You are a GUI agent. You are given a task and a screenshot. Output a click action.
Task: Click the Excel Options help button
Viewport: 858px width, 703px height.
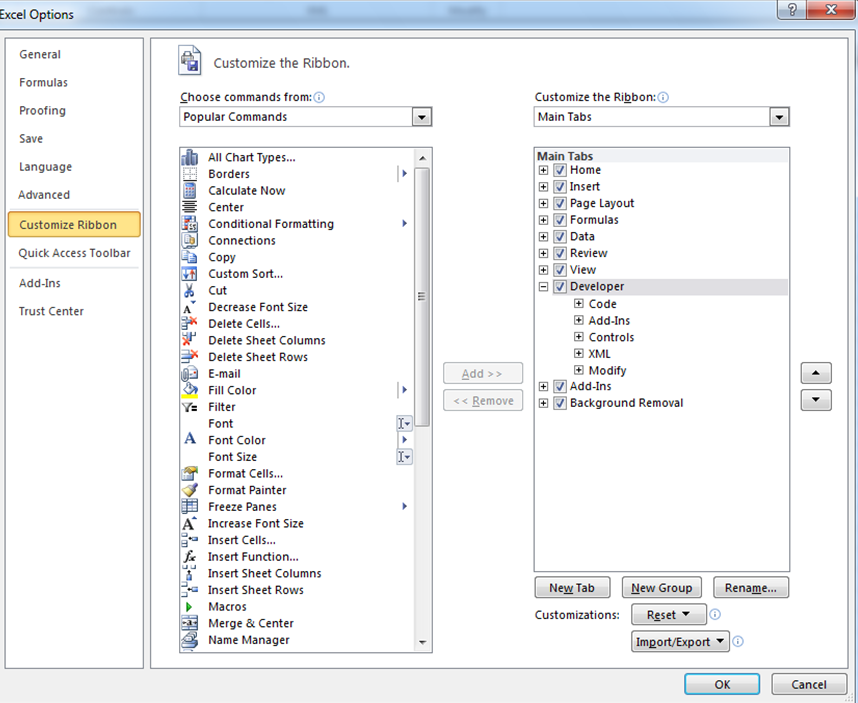pyautogui.click(x=791, y=10)
